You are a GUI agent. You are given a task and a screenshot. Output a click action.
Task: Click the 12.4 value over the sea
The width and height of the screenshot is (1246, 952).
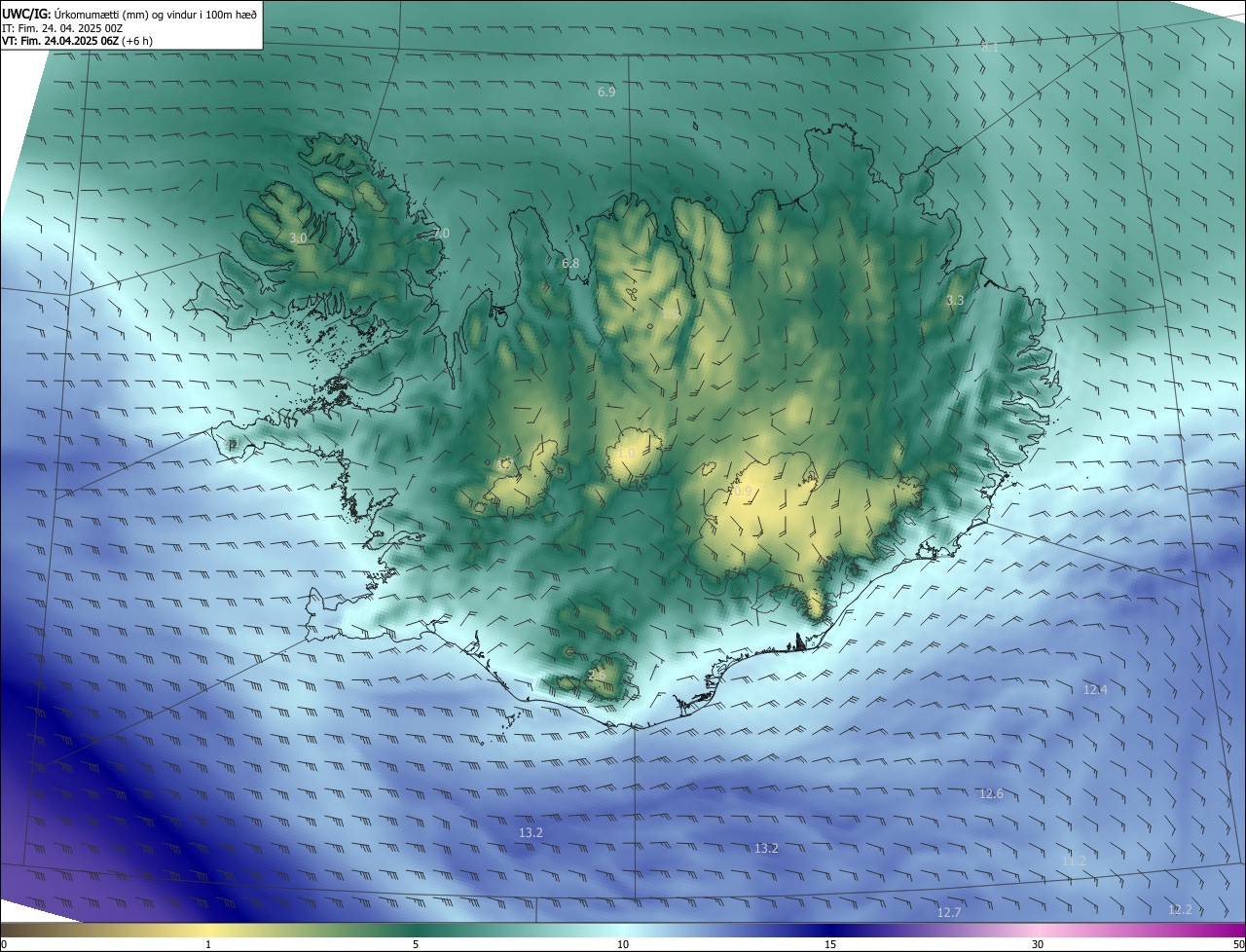(x=1095, y=689)
